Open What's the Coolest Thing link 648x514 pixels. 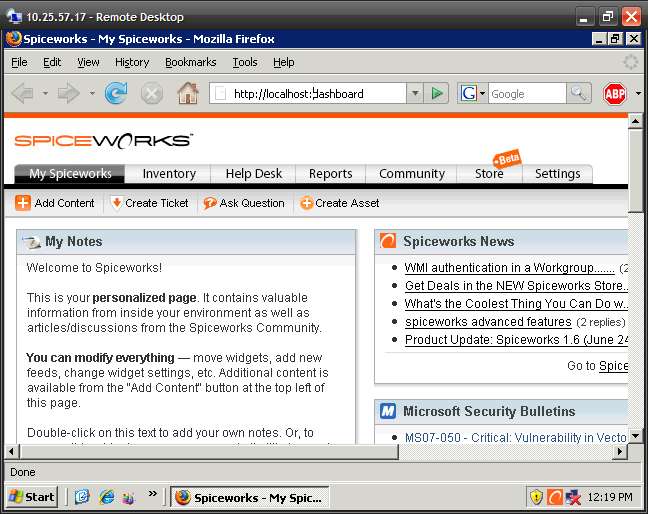click(516, 304)
